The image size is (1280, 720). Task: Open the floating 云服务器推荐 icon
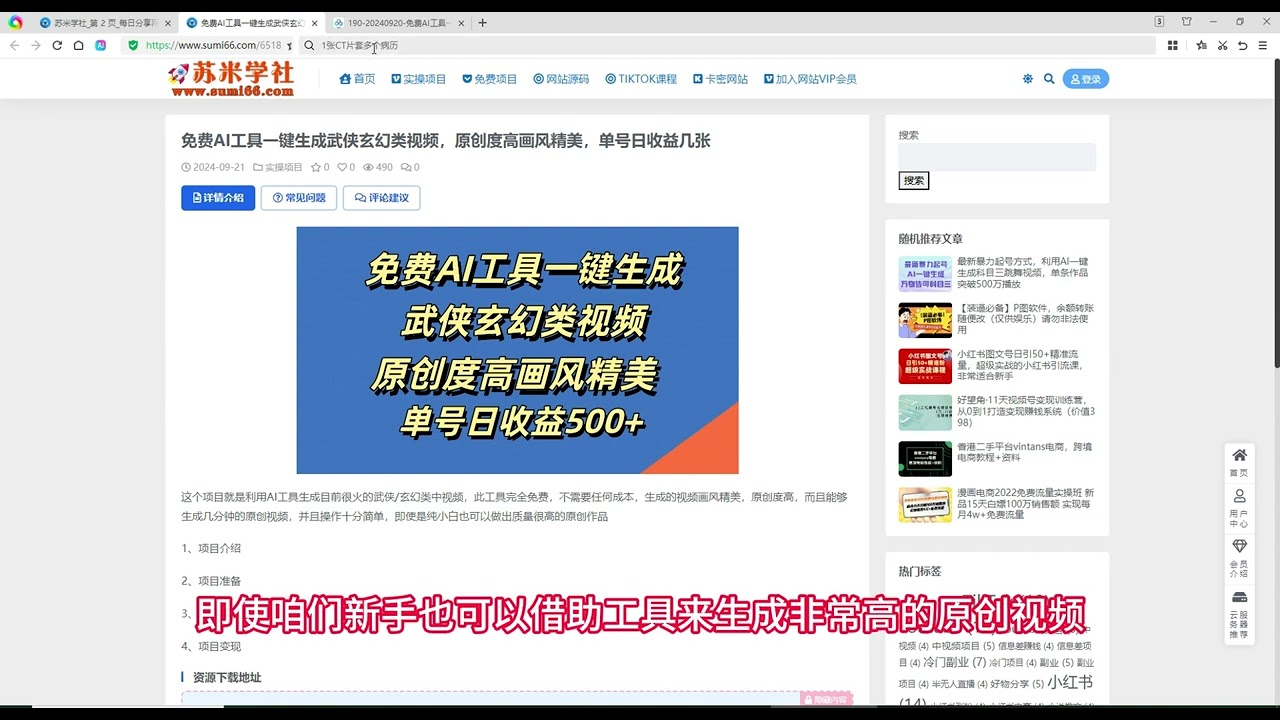pos(1239,615)
